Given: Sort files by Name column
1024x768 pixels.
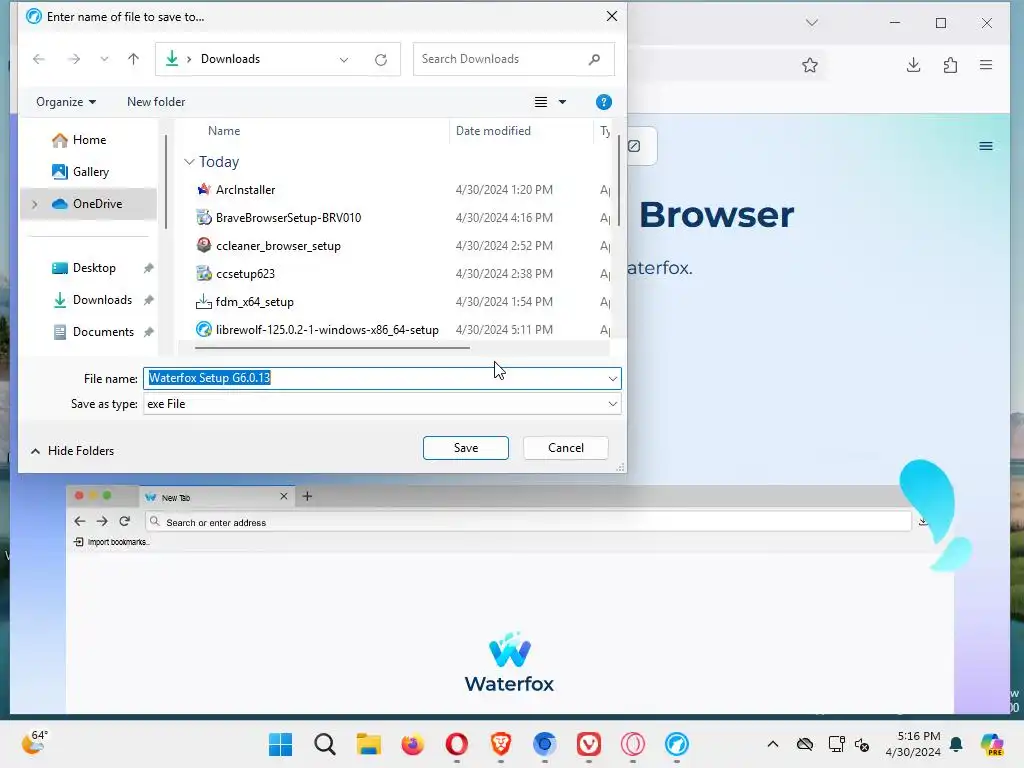Looking at the screenshot, I should click(x=224, y=131).
